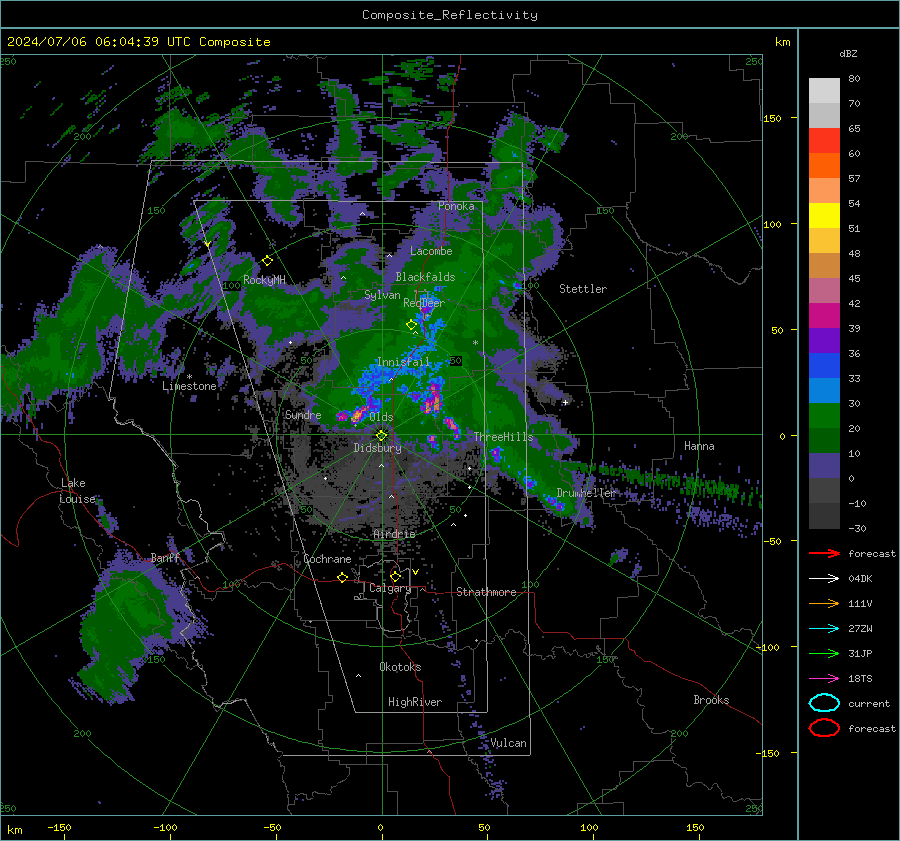This screenshot has height=841, width=900.
Task: Click the yellow diamond marker near RockyMH
Action: (x=267, y=261)
